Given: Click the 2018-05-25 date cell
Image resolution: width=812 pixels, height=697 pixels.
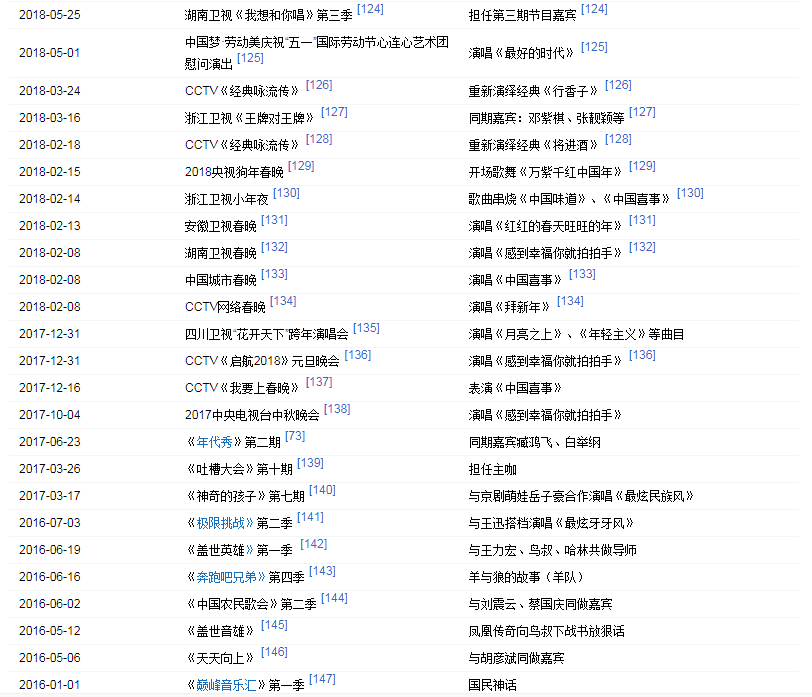Looking at the screenshot, I should (48, 15).
